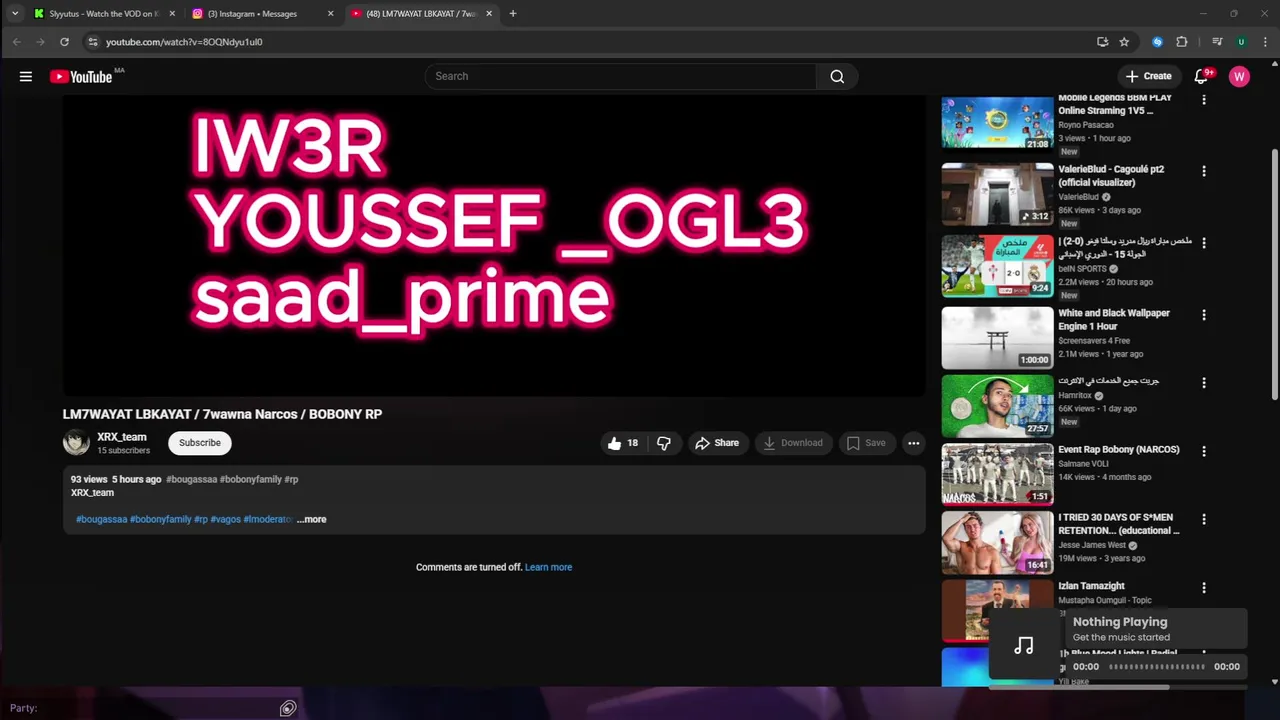
Task: Open White and Black Wallpaper thumbnail
Action: [997, 338]
